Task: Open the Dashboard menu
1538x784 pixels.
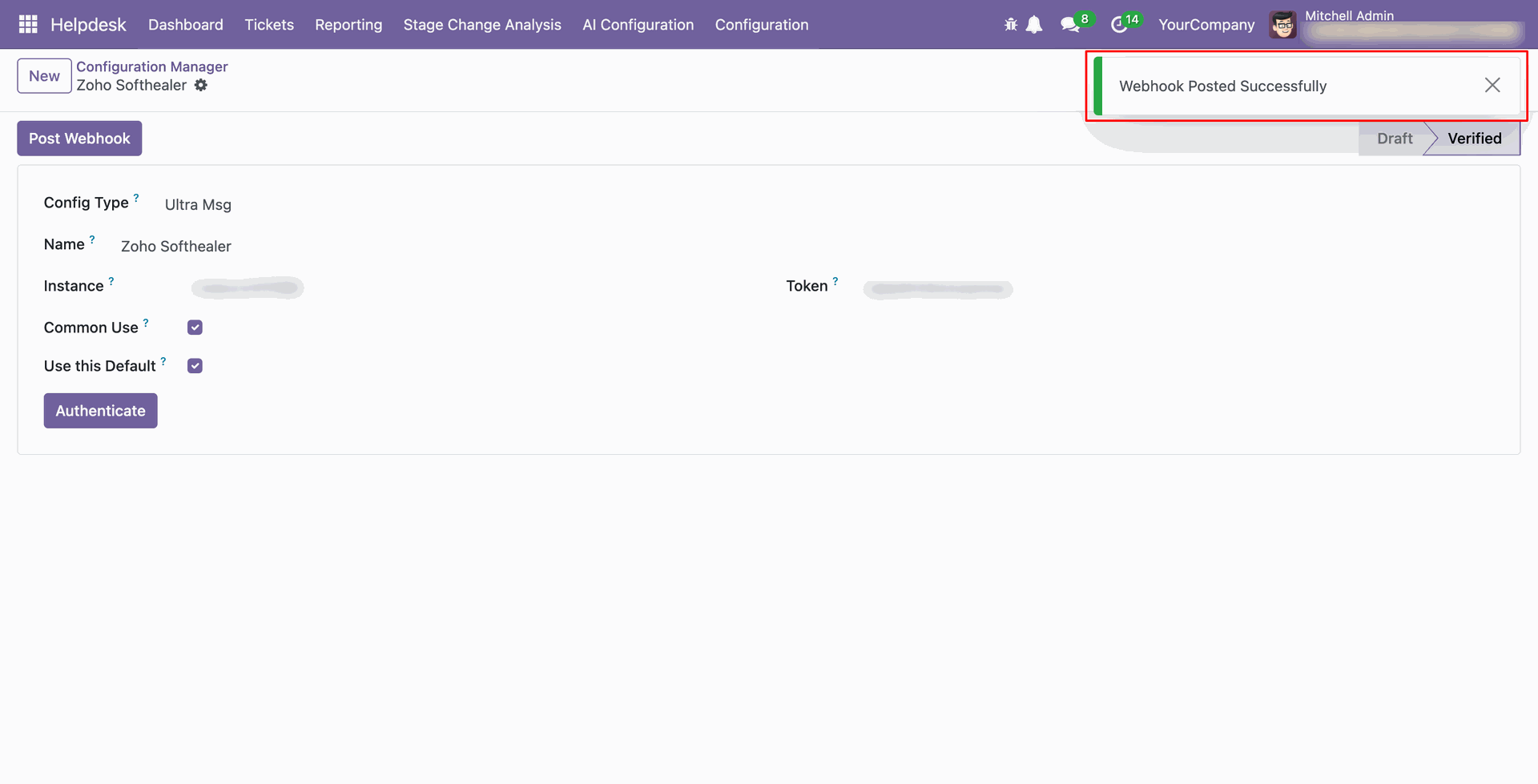Action: 186,25
